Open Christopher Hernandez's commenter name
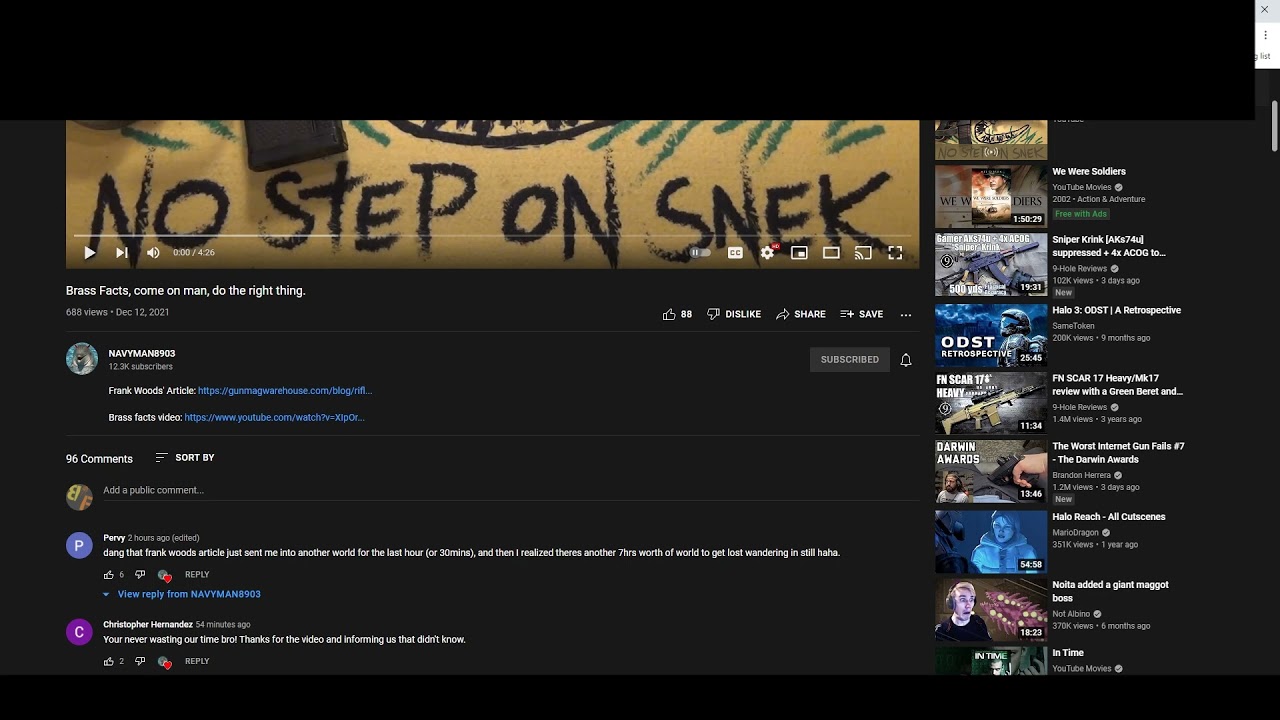 [x=148, y=625]
